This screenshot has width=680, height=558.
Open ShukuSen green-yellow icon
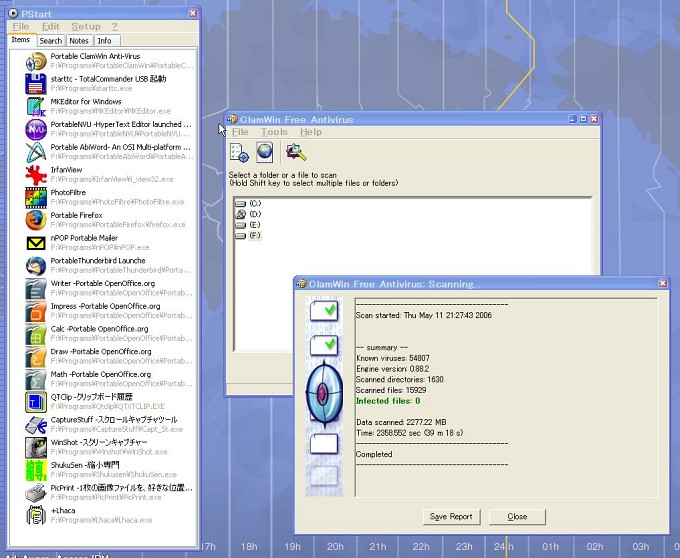point(36,470)
